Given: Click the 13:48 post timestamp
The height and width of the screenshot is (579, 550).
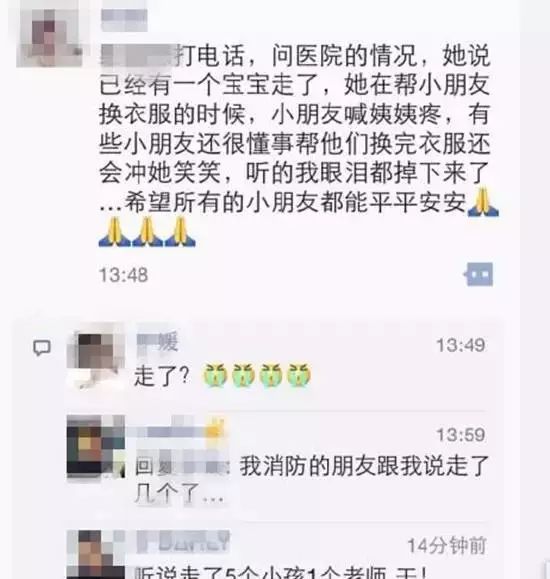Looking at the screenshot, I should tap(123, 275).
